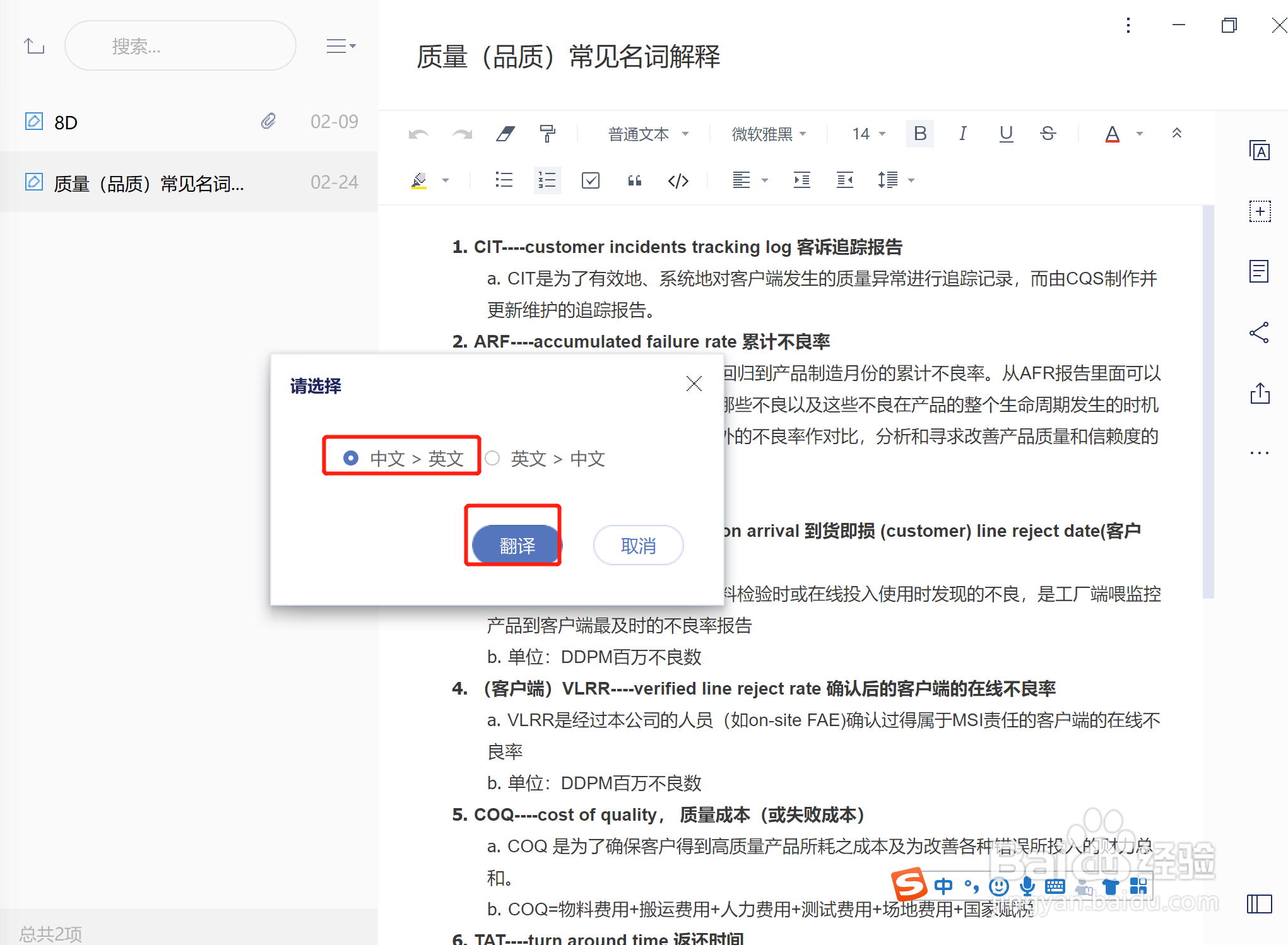The height and width of the screenshot is (945, 1288).
Task: Select the format painter tool
Action: click(x=548, y=134)
